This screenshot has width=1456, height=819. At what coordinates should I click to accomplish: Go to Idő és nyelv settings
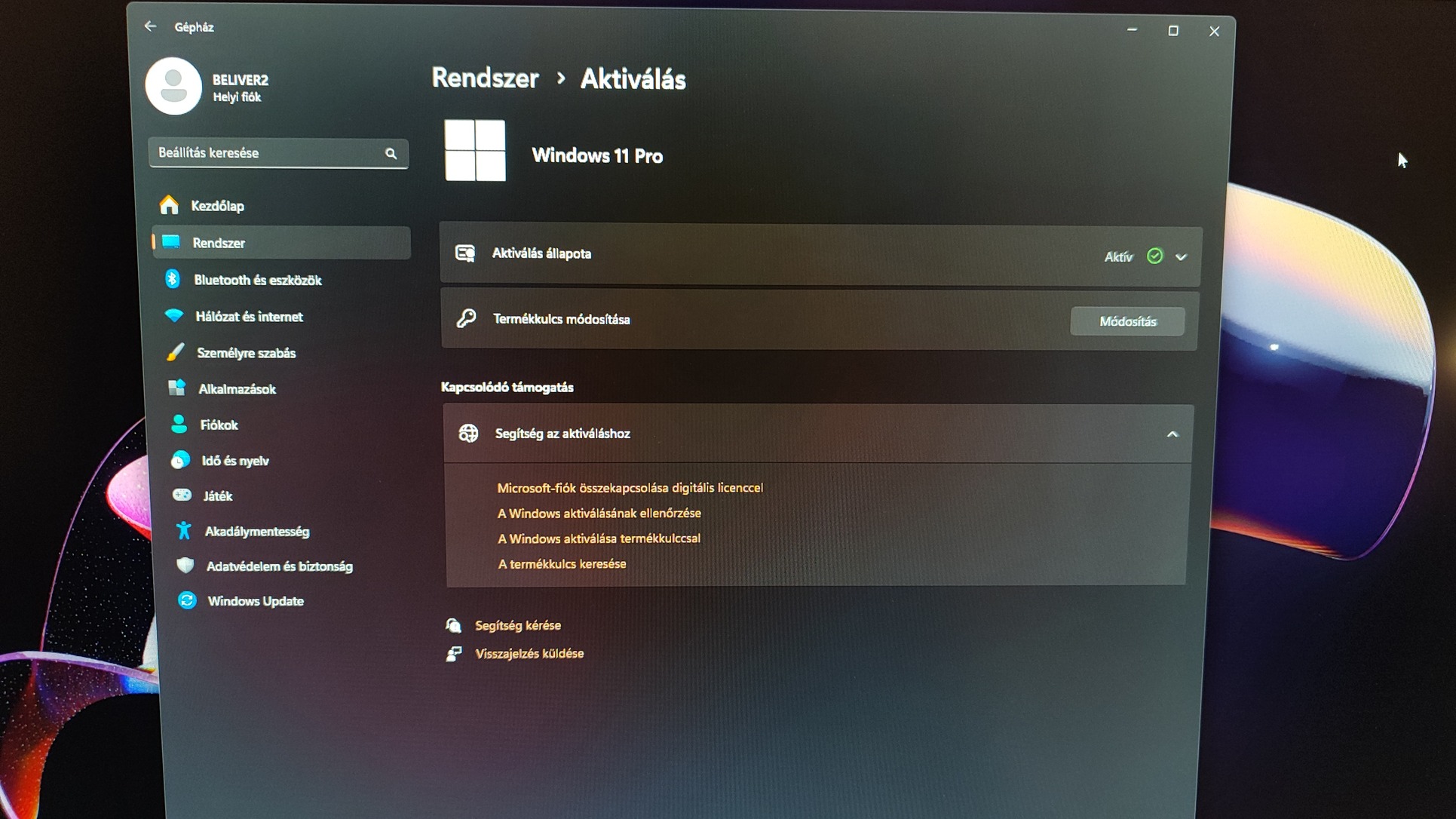(234, 461)
